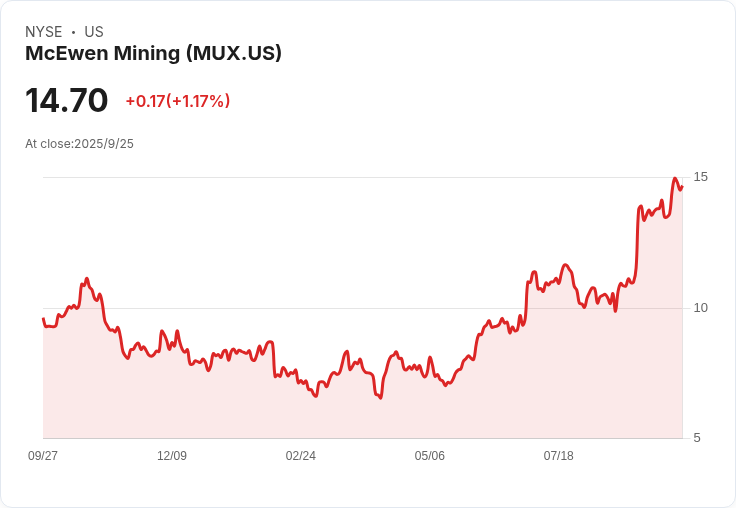Click the first data point at 09/27
Screen dimensions: 736x508
pyautogui.click(x=43, y=319)
